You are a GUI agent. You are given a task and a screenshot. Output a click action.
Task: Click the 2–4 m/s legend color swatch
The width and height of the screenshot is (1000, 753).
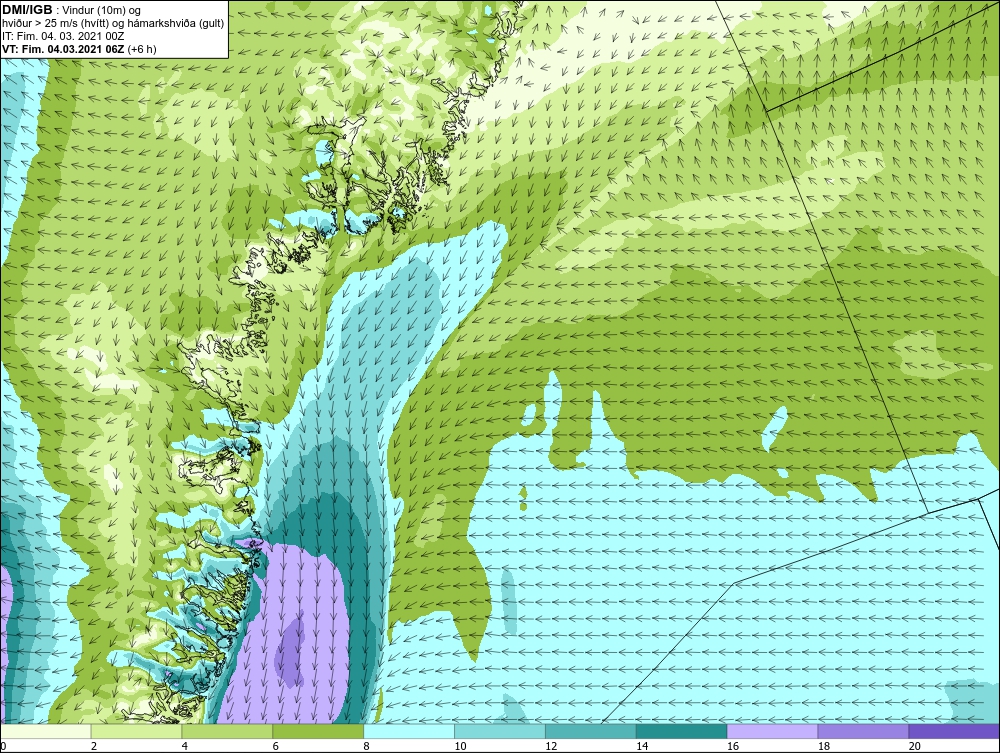(136, 732)
